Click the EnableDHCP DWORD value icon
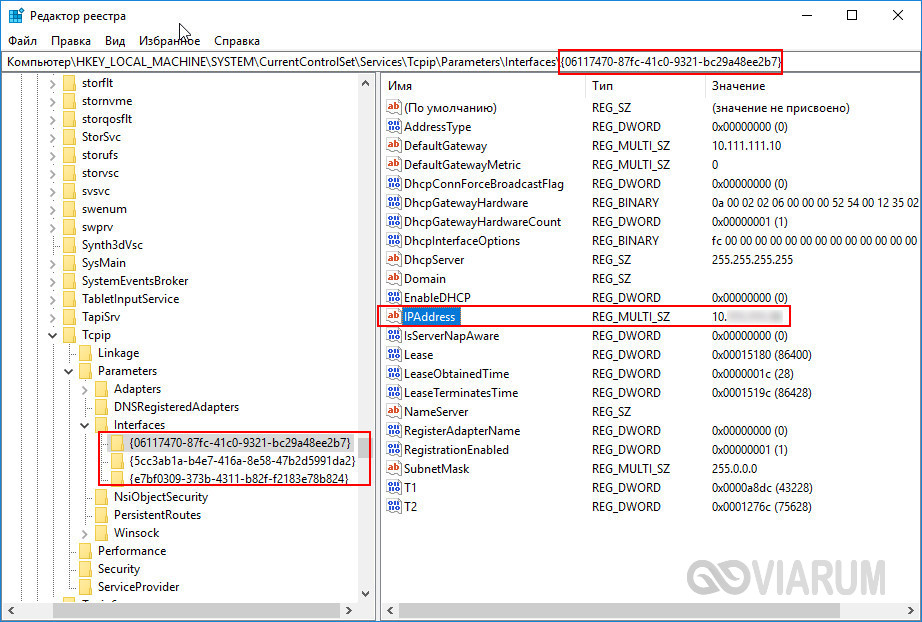Screen dimensions: 922x622 (393, 297)
